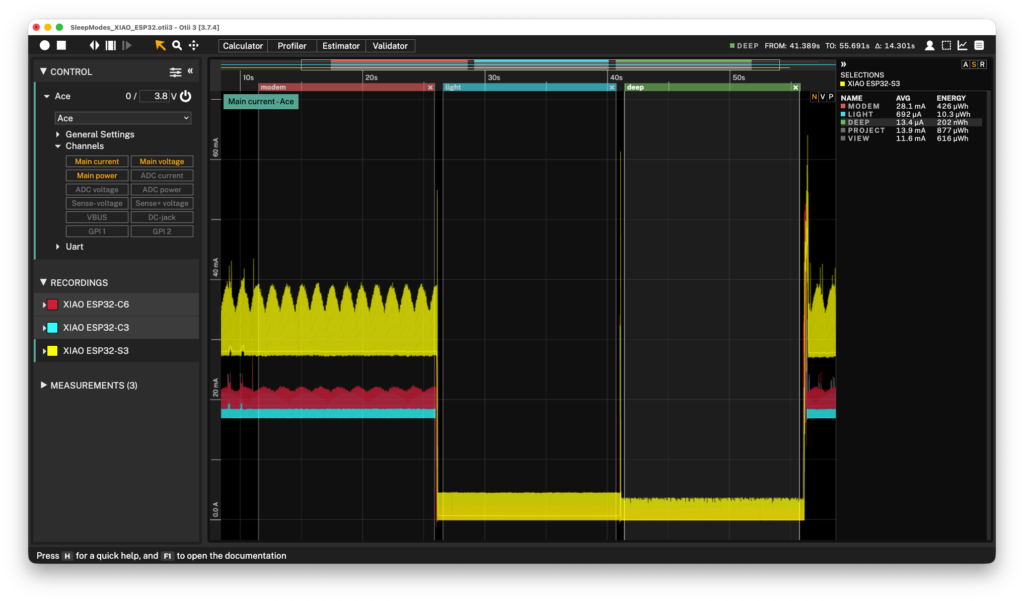Click the yellow XIAO ESP32-S3 color swatch
The width and height of the screenshot is (1024, 601).
pyautogui.click(x=52, y=351)
